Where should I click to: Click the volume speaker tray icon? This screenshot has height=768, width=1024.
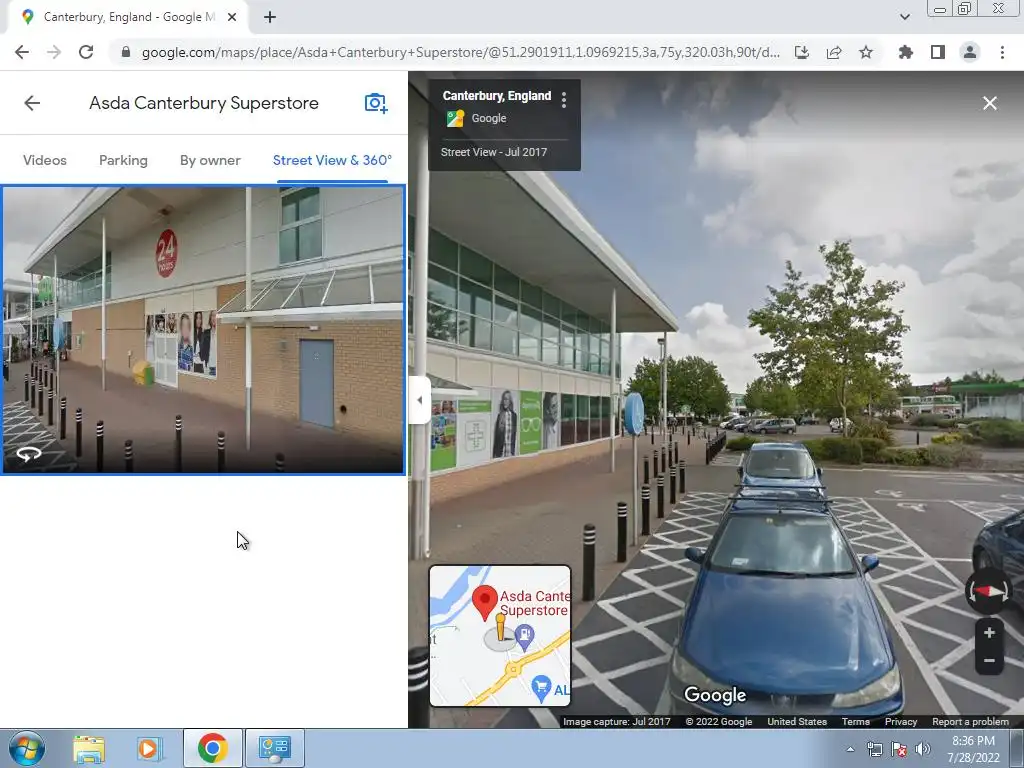coord(922,749)
